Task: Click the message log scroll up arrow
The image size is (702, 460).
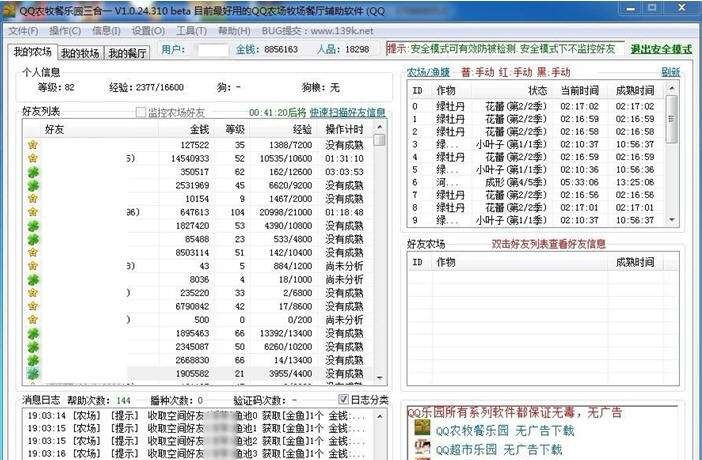Action: coord(380,416)
